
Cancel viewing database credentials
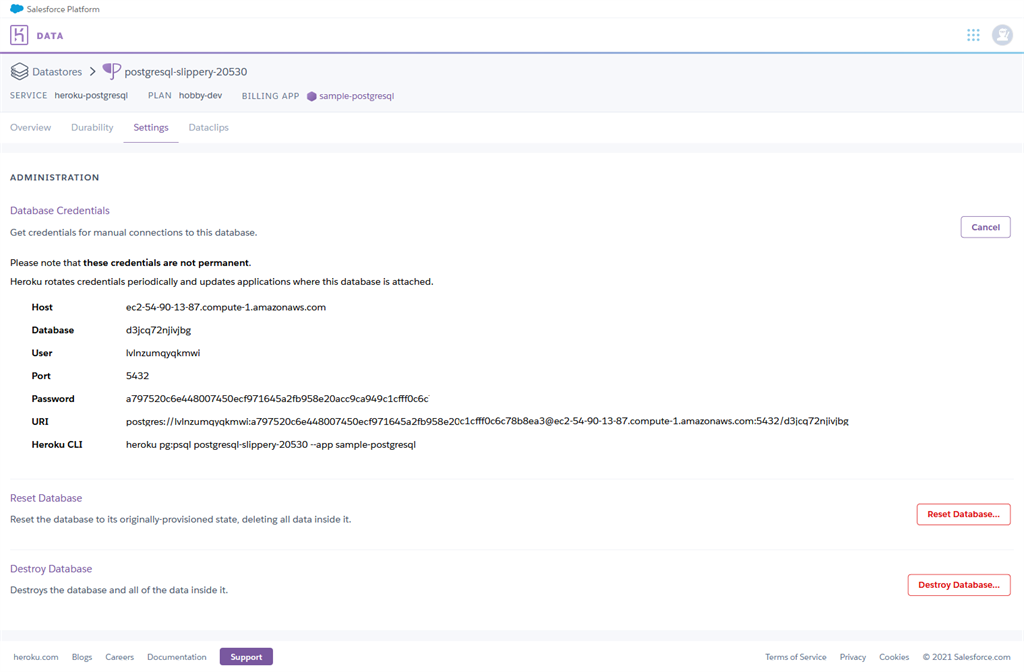(985, 227)
